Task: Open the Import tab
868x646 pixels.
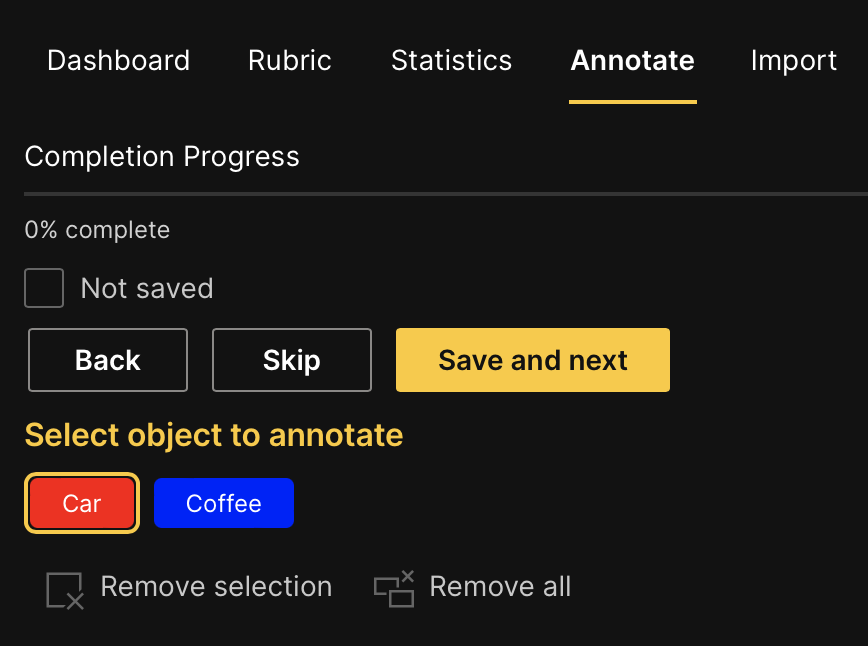Action: (x=793, y=61)
